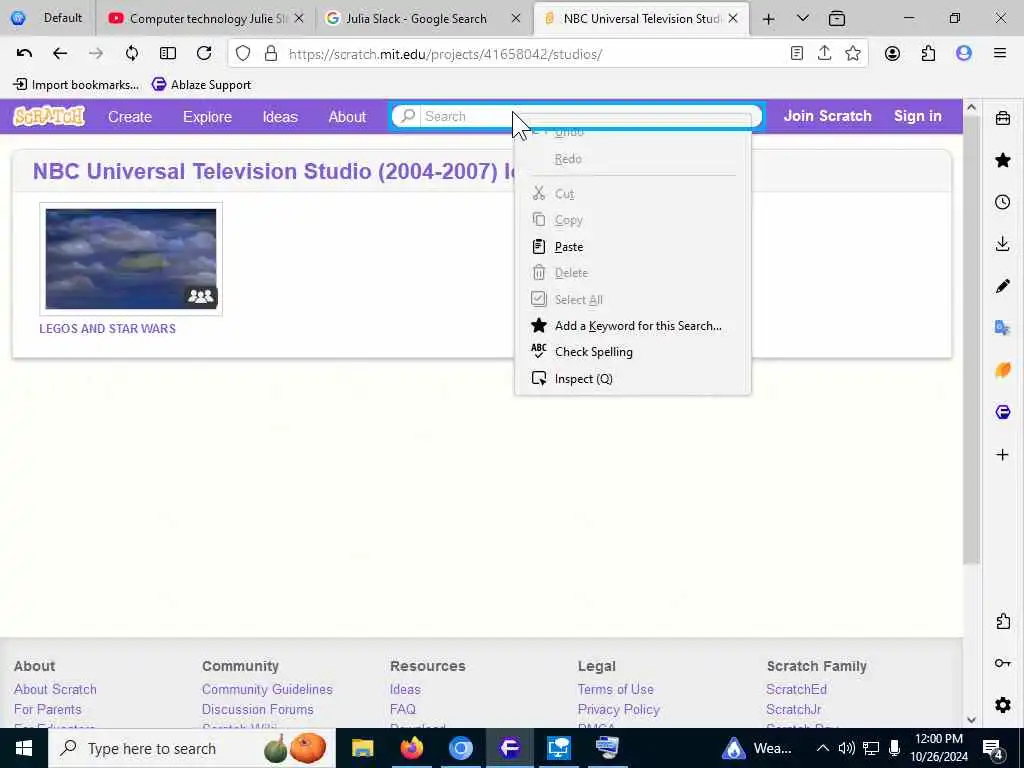Viewport: 1024px width, 768px height.
Task: Open the Ablaze Support bookmark
Action: (201, 84)
